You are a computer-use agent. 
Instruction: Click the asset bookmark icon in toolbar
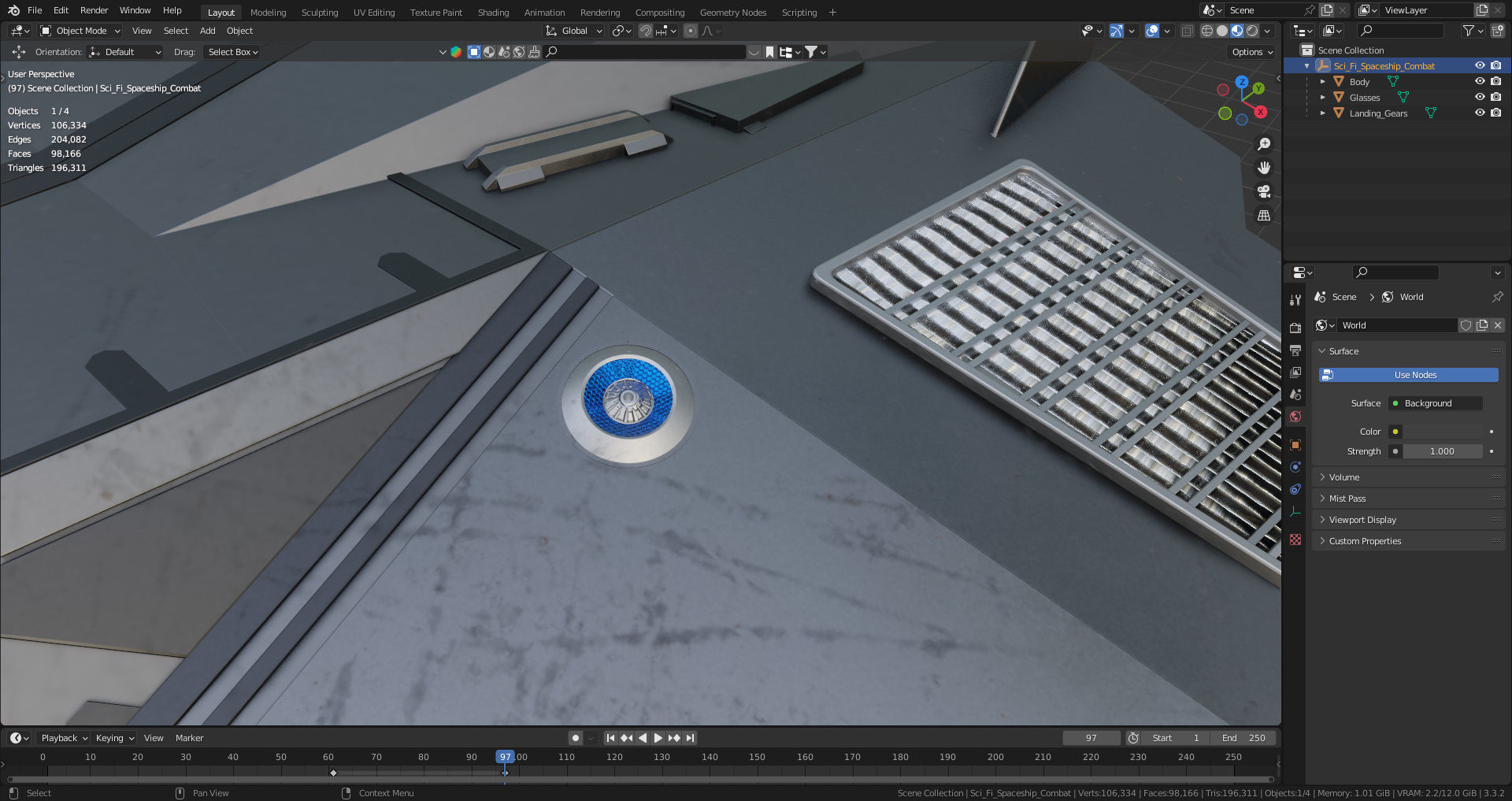[x=769, y=52]
